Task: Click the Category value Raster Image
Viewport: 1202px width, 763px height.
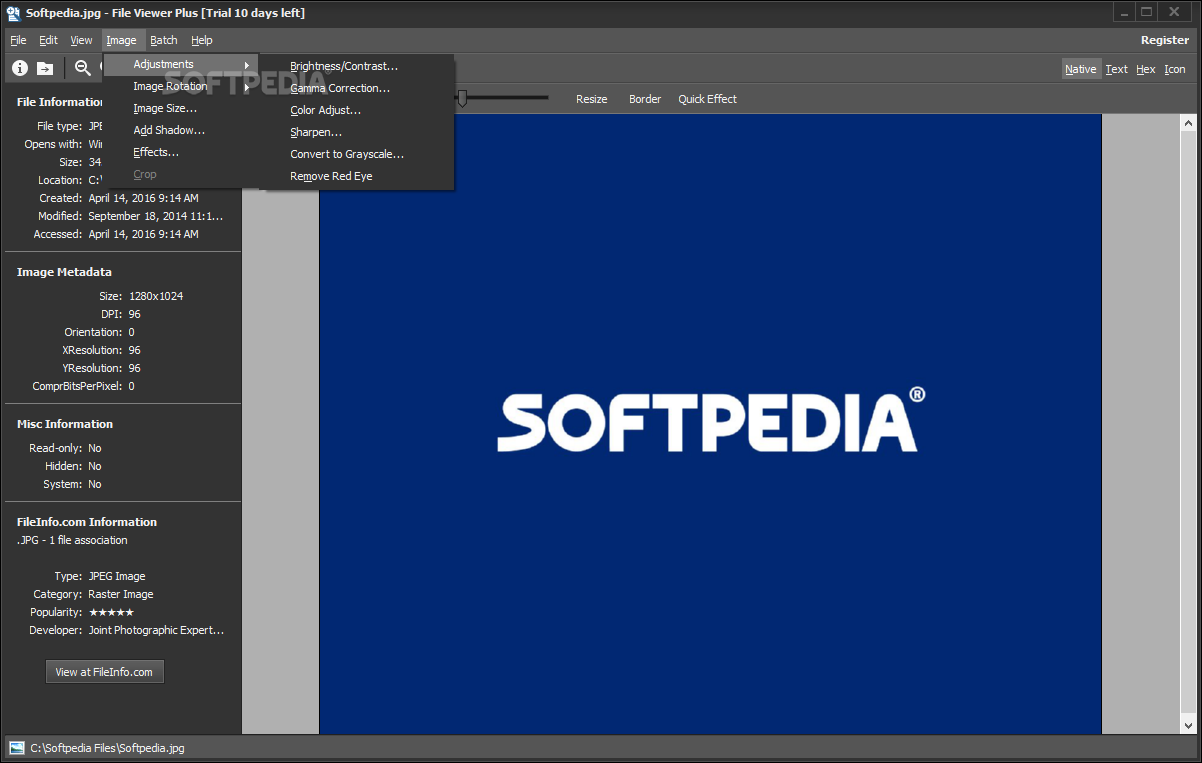Action: [x=121, y=594]
